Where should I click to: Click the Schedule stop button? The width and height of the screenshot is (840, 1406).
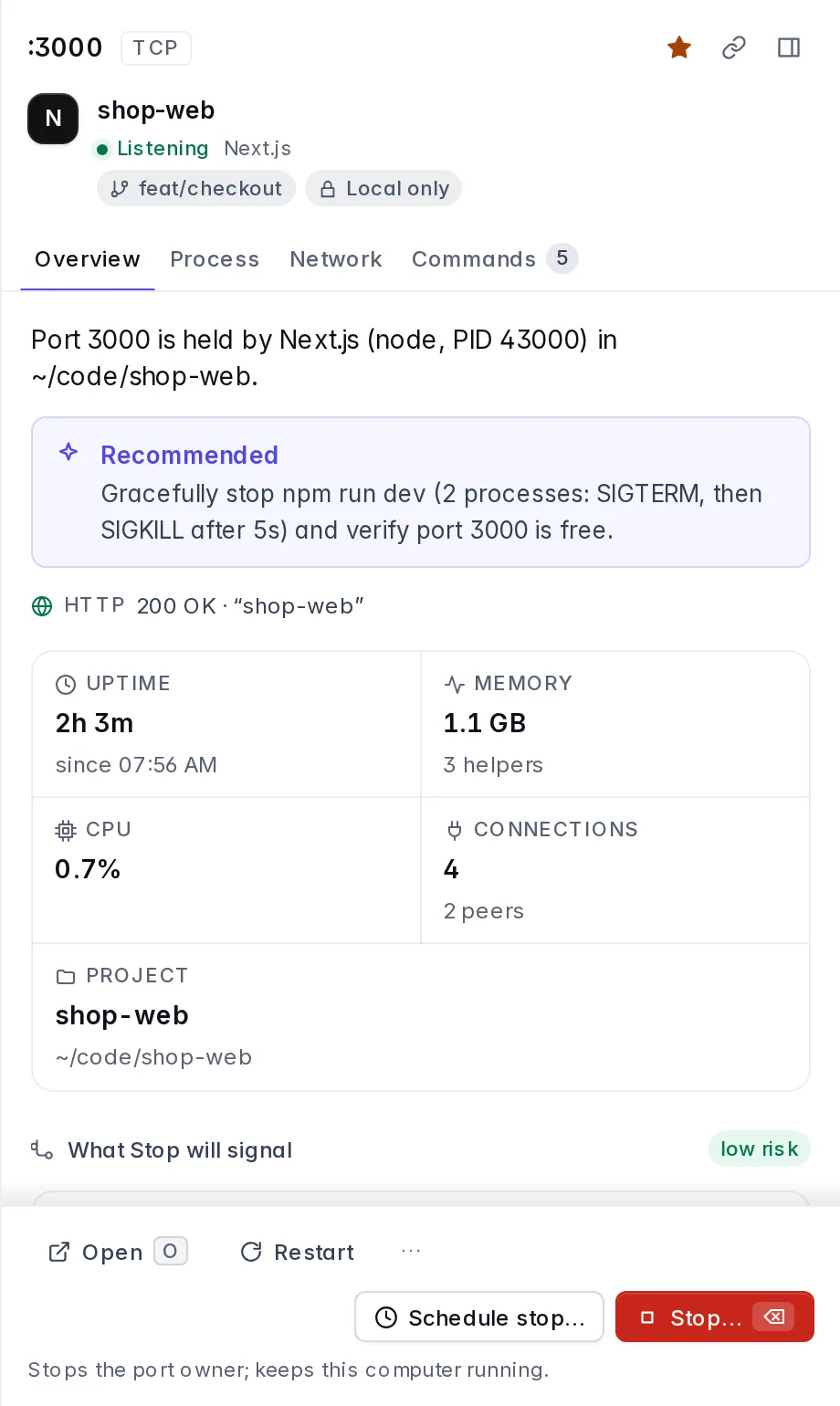coord(479,1317)
